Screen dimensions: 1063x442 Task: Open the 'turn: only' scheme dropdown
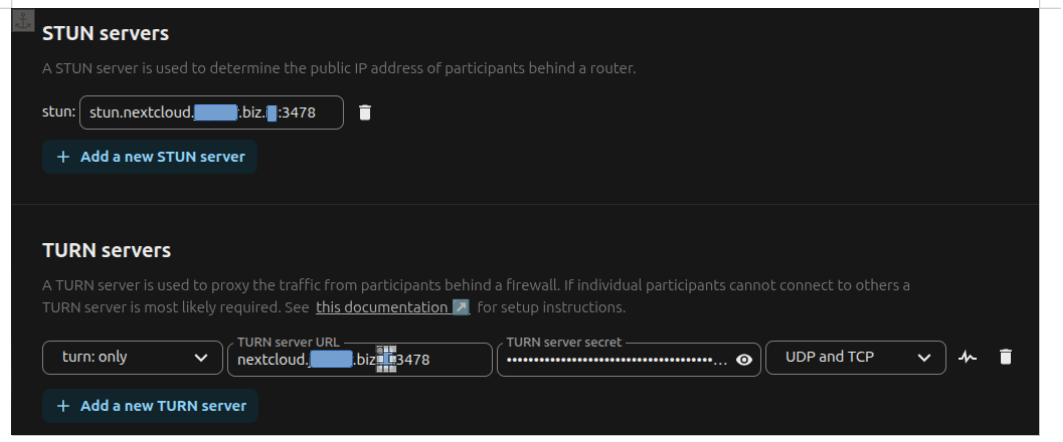tap(132, 357)
